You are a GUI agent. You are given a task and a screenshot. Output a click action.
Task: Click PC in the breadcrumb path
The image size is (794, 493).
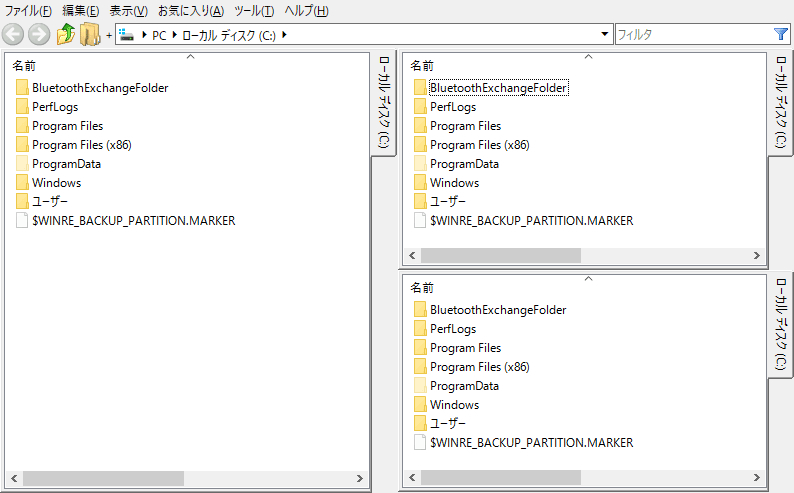(159, 35)
